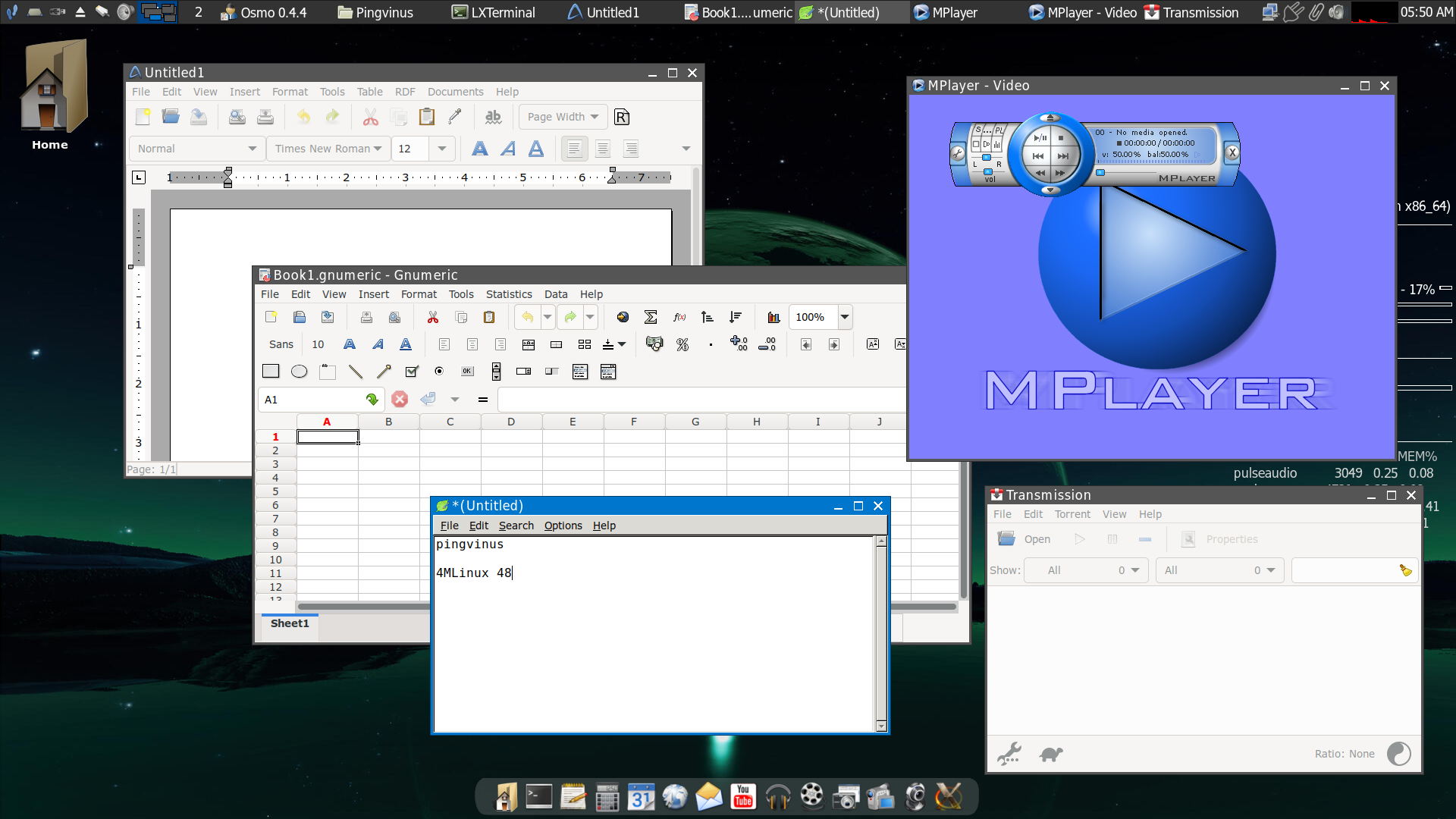Image resolution: width=1456 pixels, height=819 pixels.
Task: Toggle underline in Gnumeric format toolbar
Action: (406, 344)
